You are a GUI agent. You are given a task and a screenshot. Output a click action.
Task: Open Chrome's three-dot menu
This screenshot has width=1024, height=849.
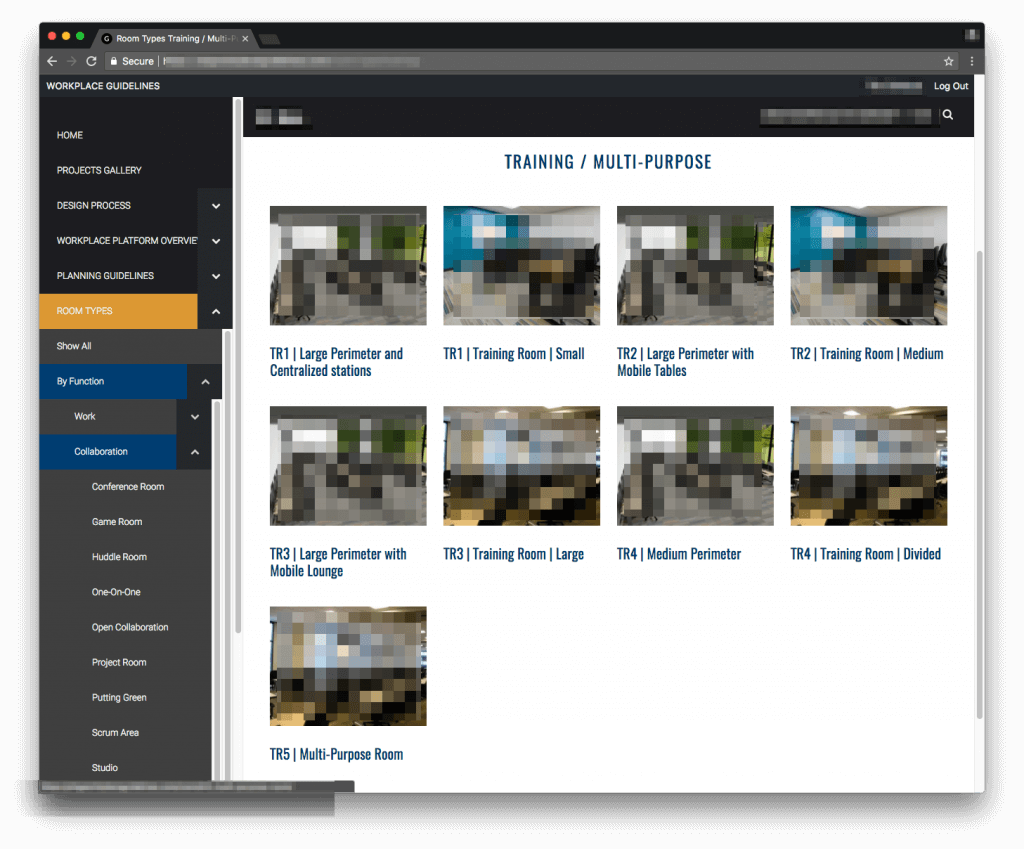(972, 61)
